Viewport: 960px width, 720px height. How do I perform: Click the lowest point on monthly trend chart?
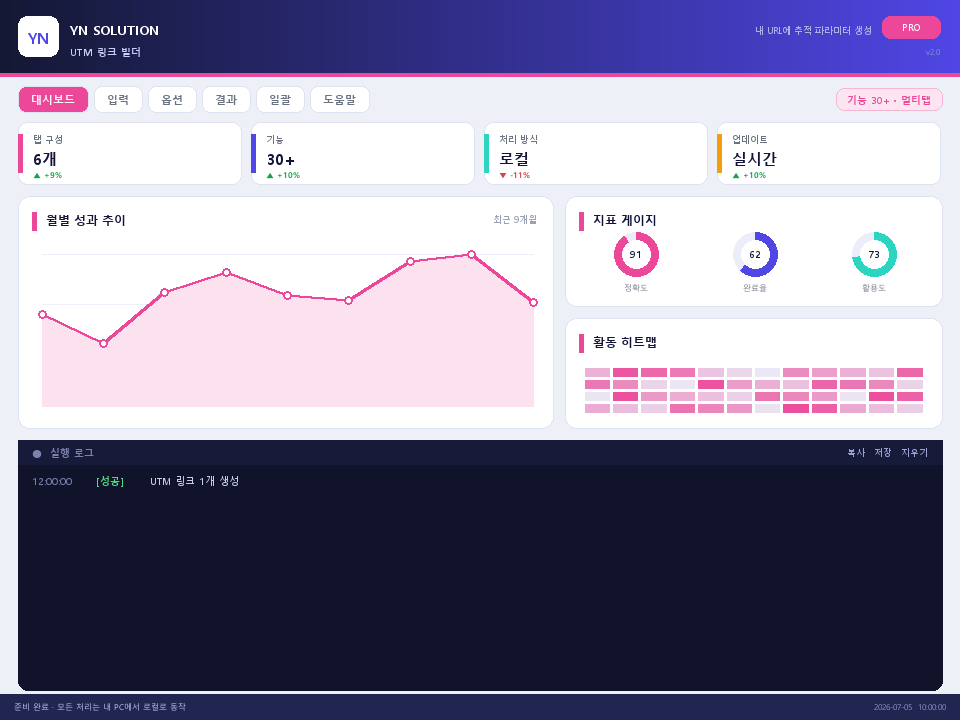[103, 343]
